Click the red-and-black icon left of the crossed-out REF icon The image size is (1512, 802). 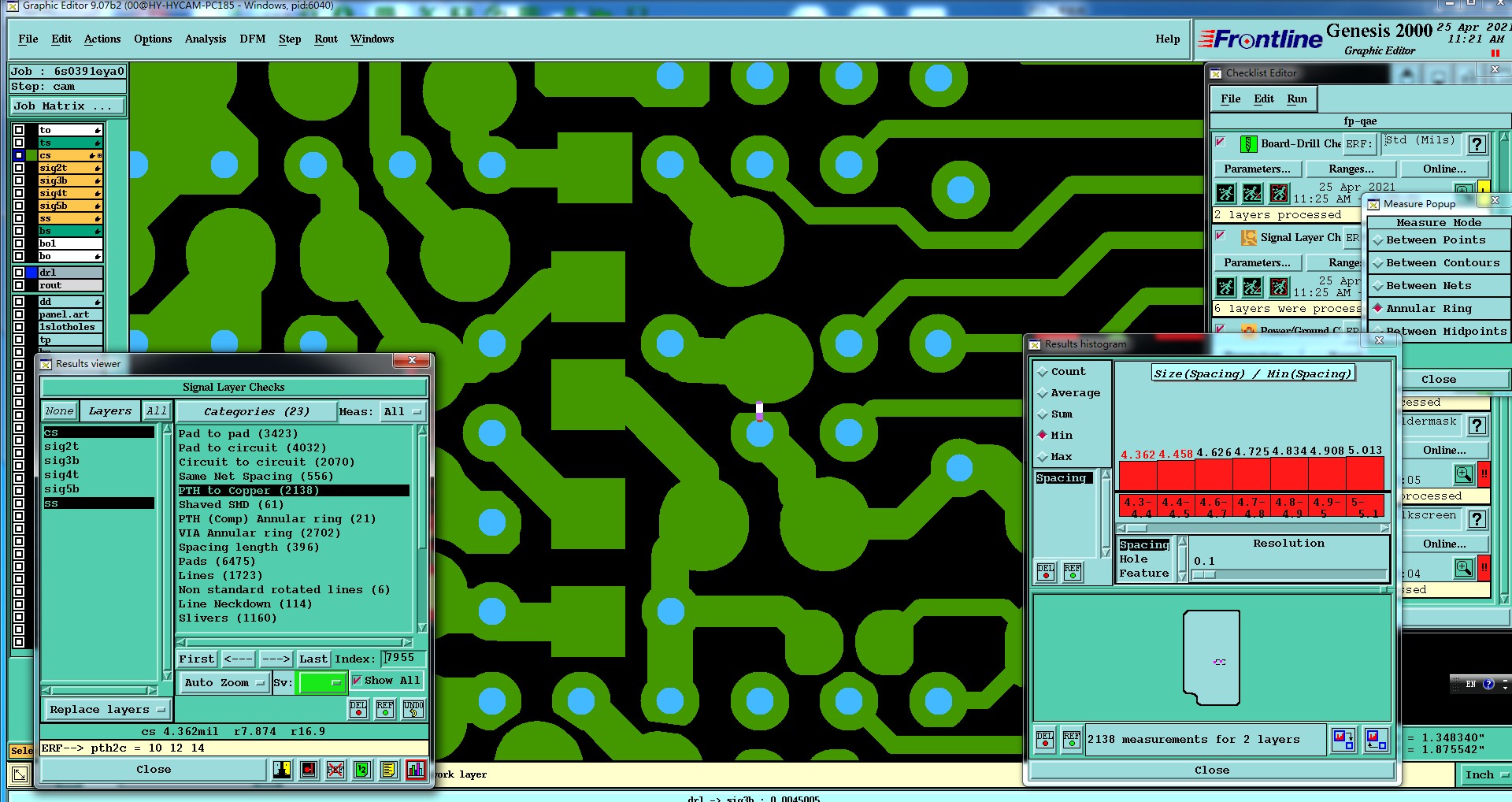coord(309,770)
